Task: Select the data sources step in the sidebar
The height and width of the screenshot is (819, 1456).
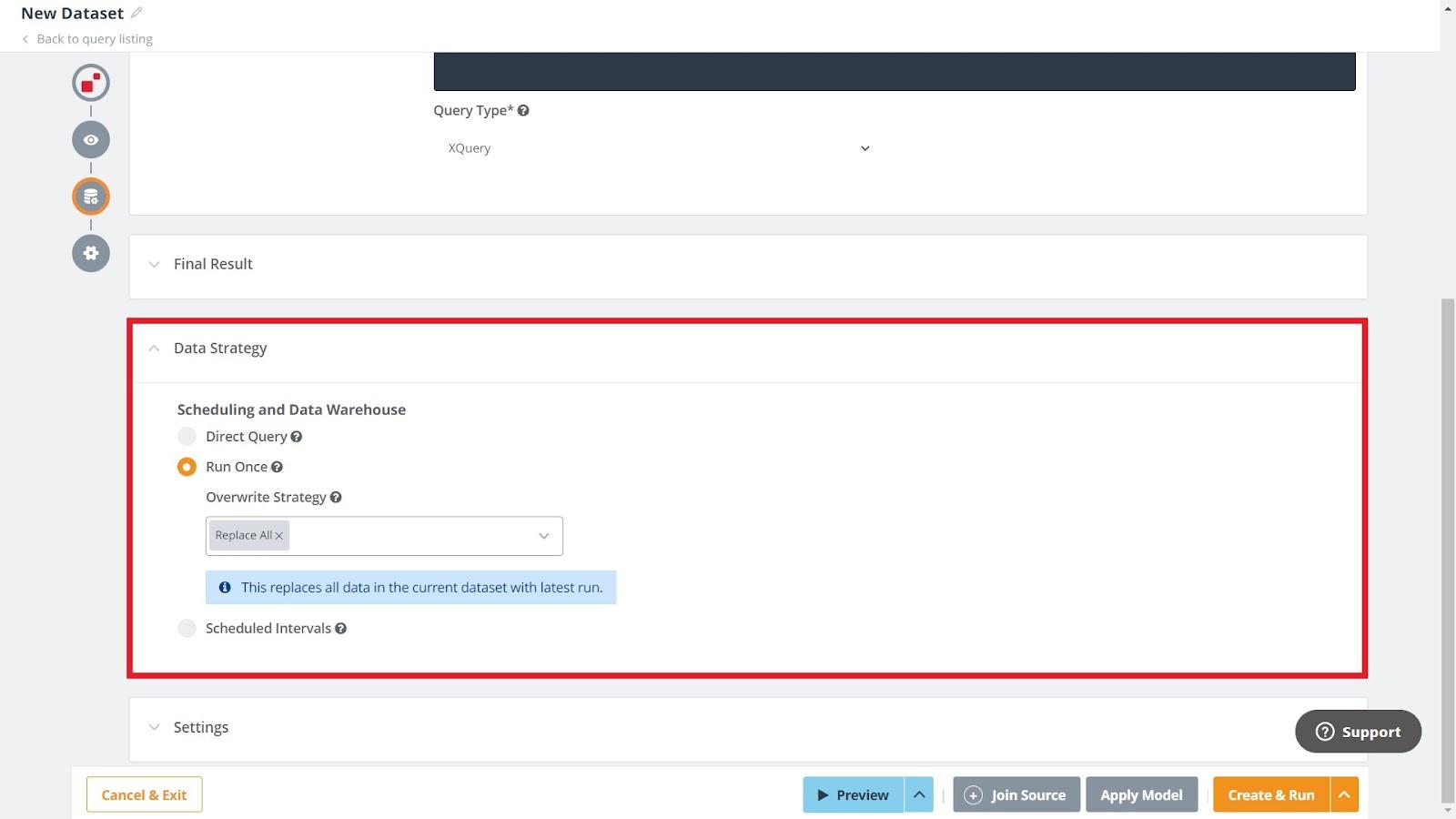Action: point(90,82)
